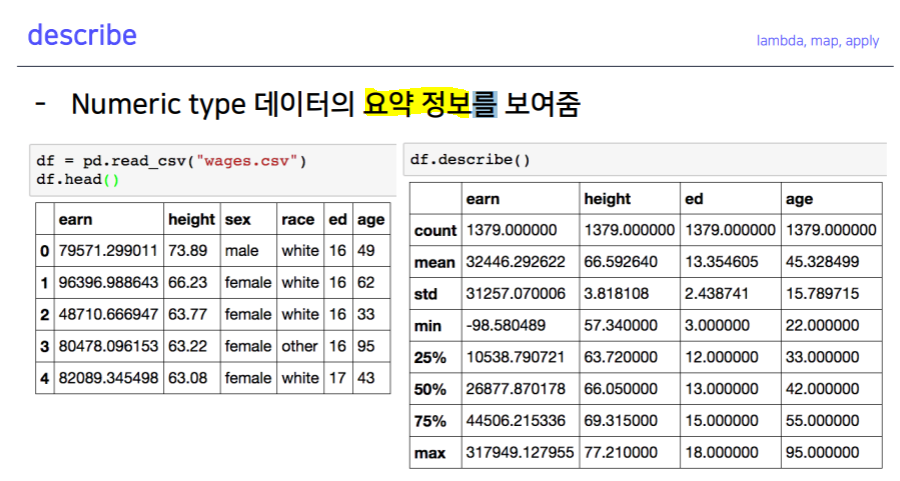The width and height of the screenshot is (900, 481).
Task: Click mean age value 45.328499
Action: [x=823, y=262]
